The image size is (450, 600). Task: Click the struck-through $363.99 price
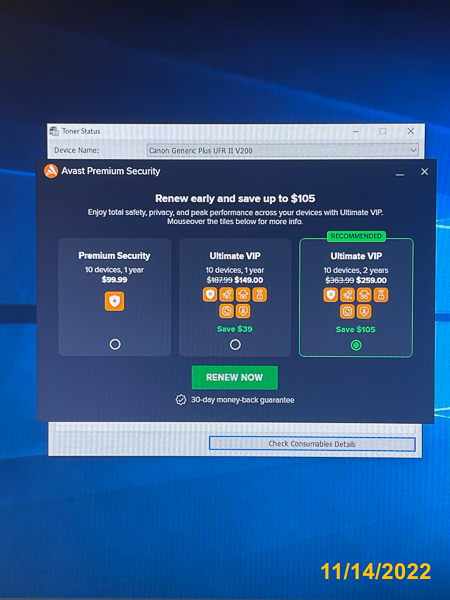coord(339,280)
